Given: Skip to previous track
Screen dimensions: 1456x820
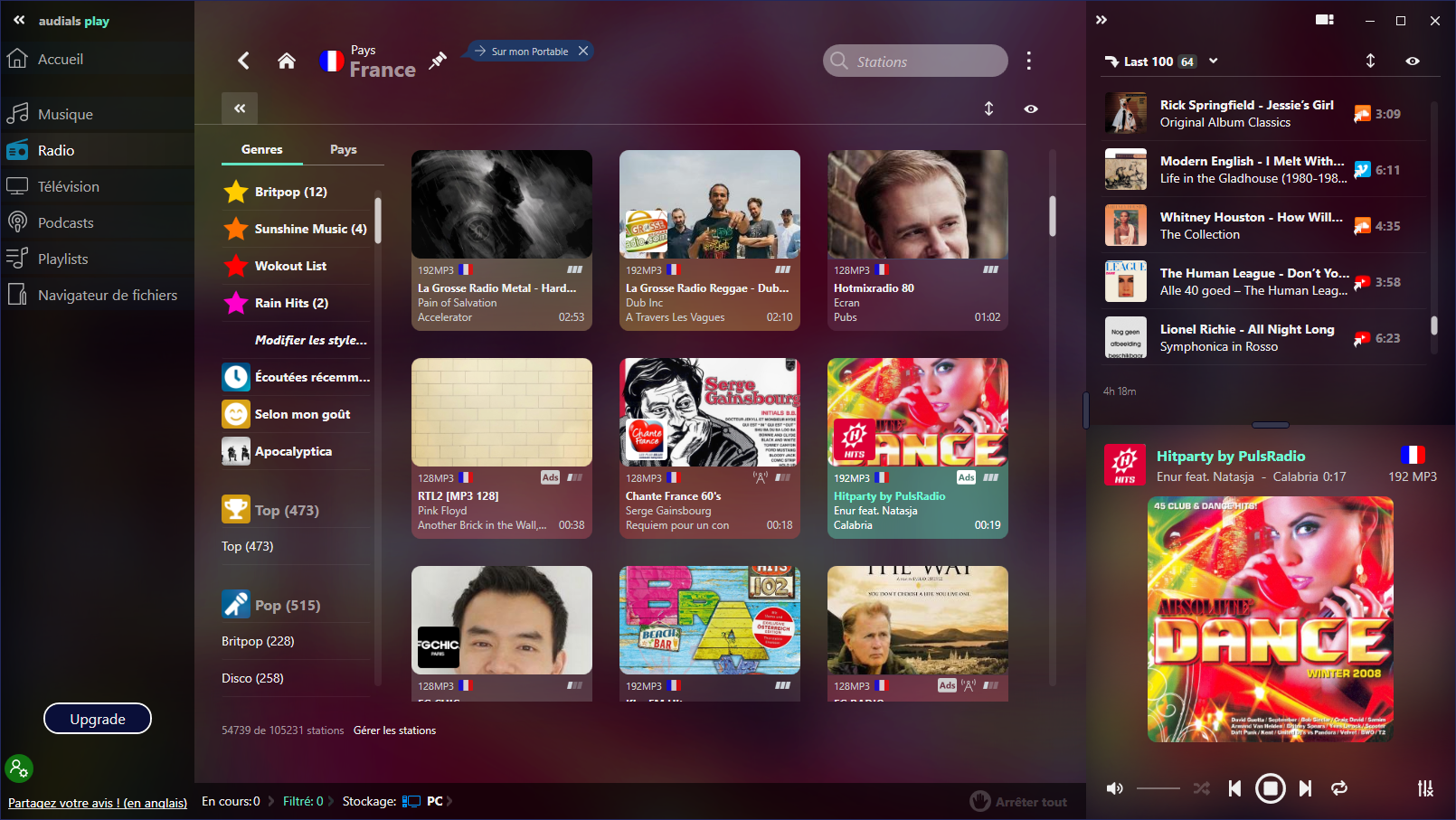Looking at the screenshot, I should 1234,788.
